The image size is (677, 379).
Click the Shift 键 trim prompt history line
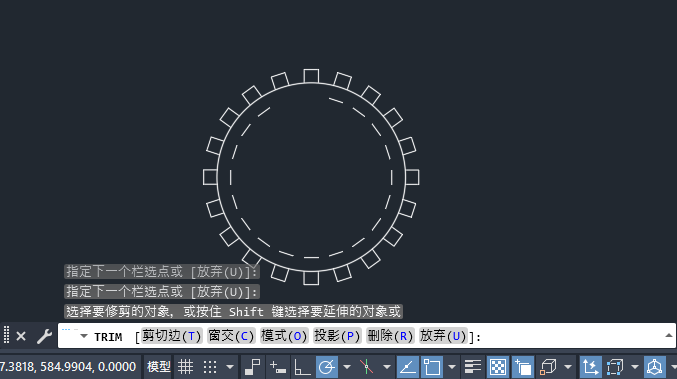tap(234, 312)
